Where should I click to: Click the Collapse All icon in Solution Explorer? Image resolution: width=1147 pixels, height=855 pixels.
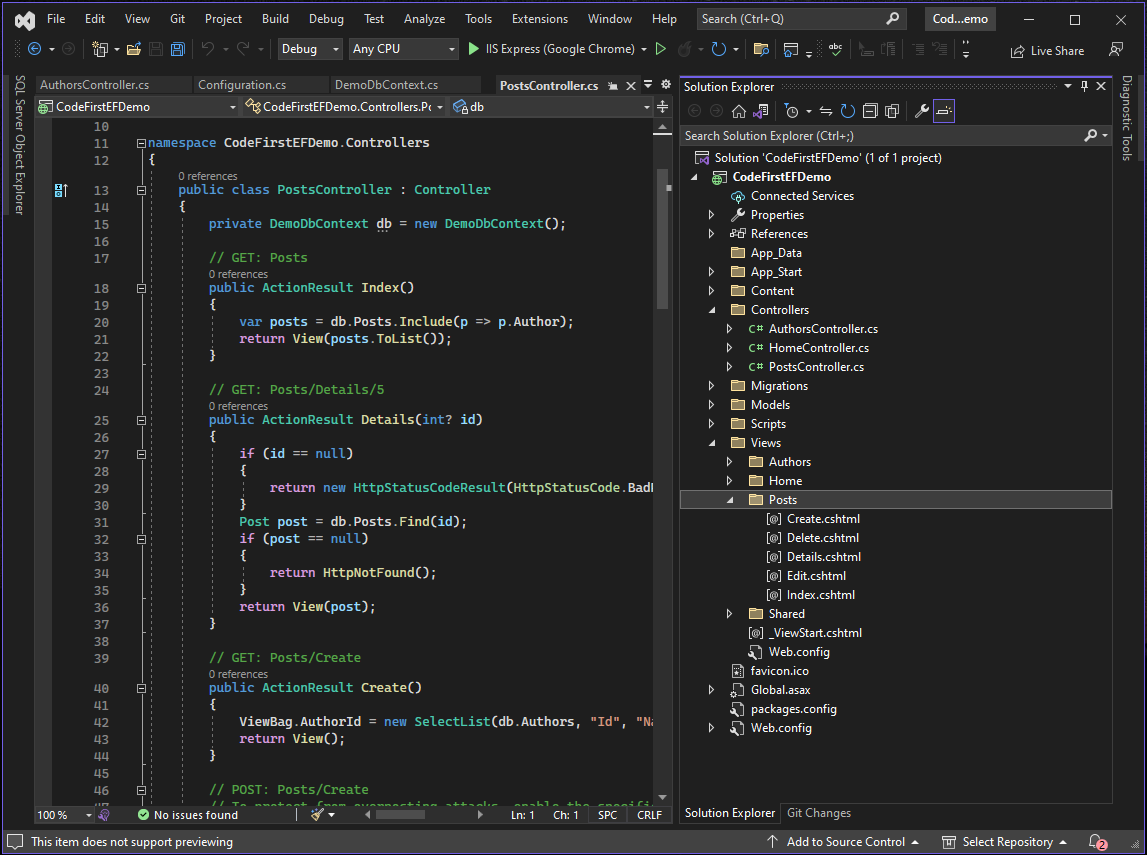870,110
